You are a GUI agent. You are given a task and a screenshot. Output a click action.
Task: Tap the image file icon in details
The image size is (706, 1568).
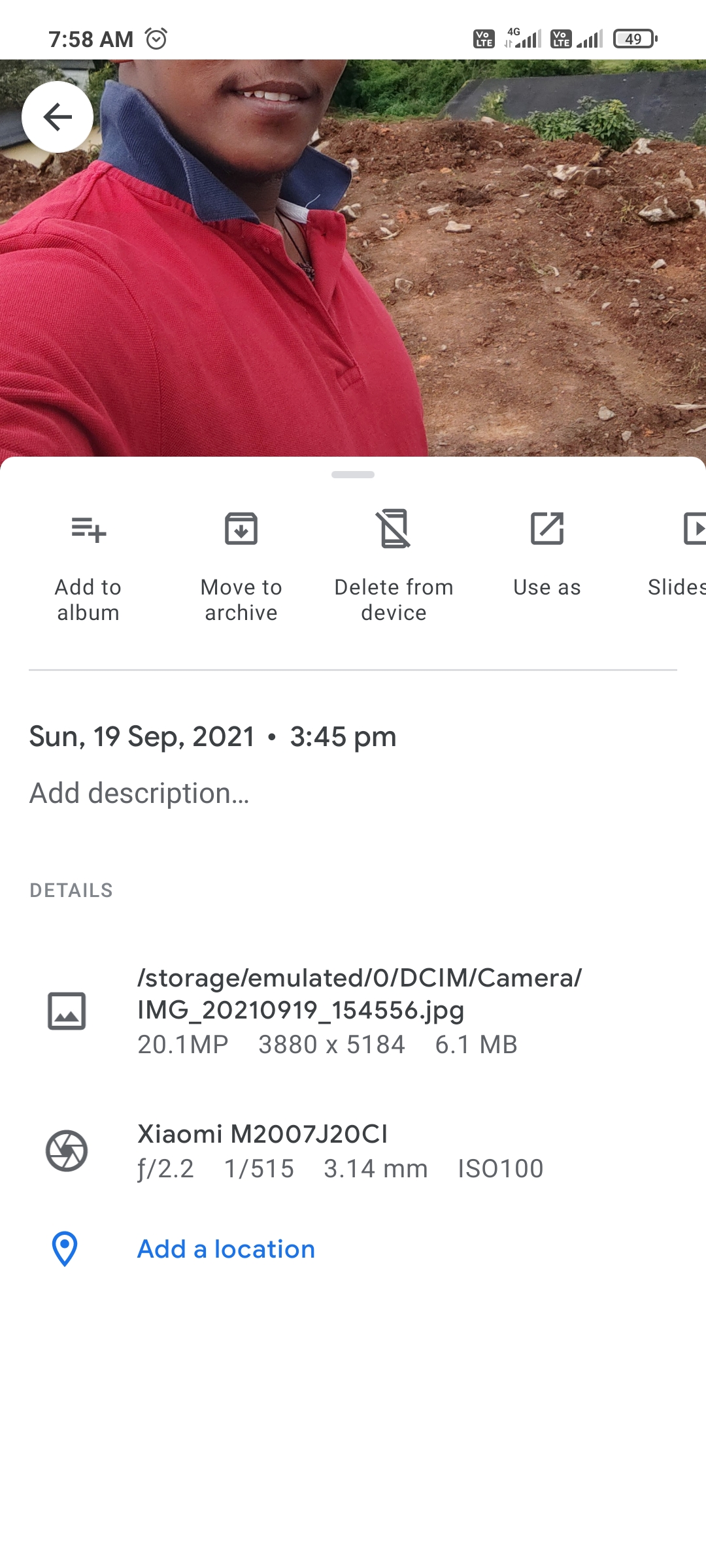(x=67, y=1011)
